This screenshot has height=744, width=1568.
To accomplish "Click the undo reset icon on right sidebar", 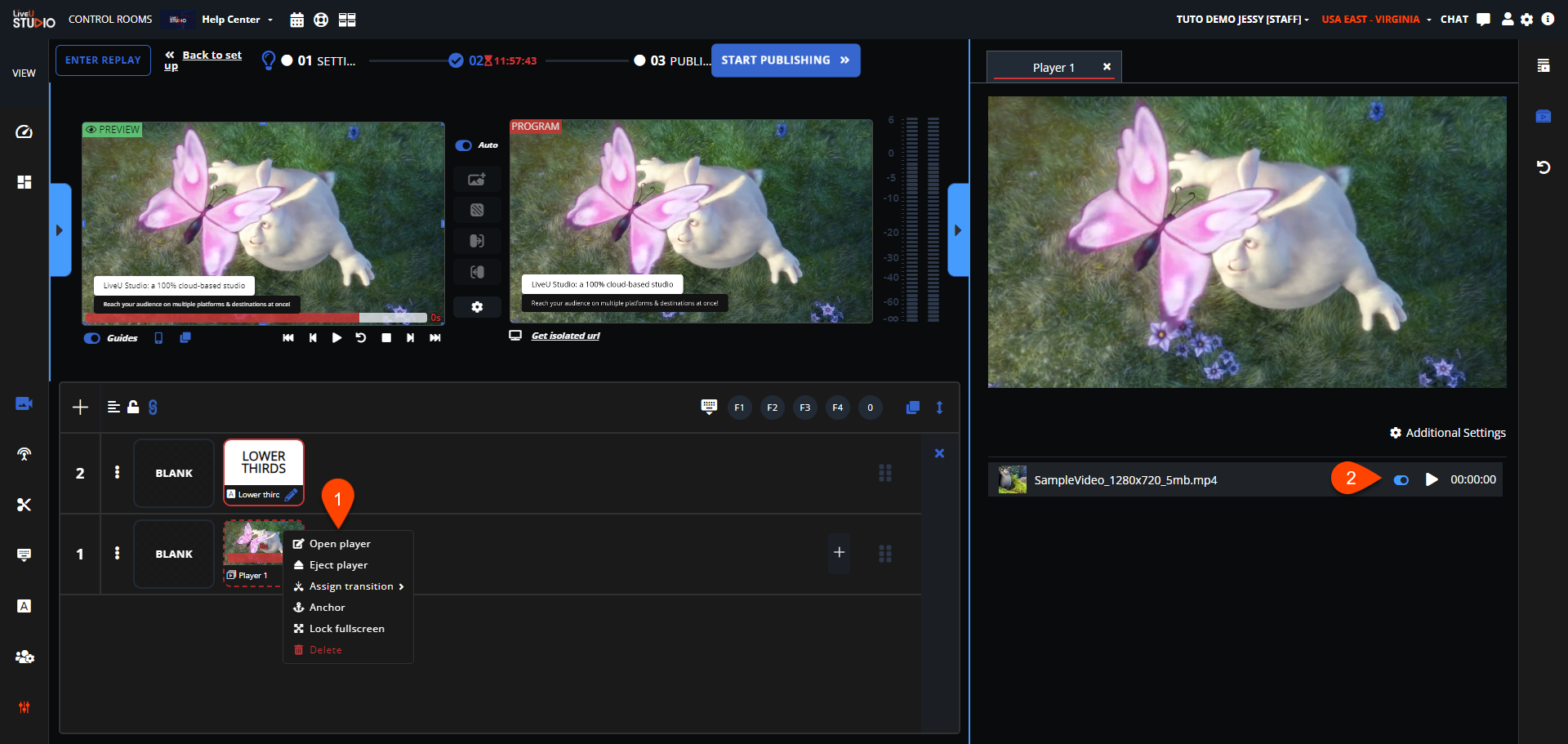I will (1543, 167).
